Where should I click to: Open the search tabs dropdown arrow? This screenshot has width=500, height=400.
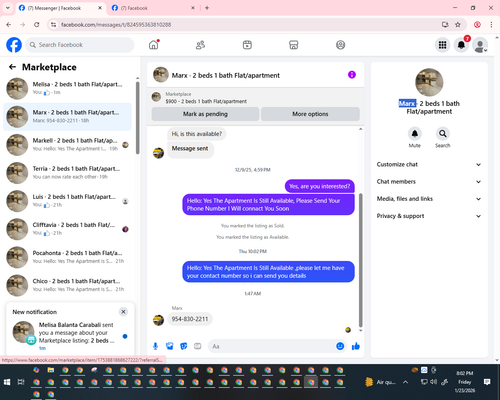pyautogui.click(x=8, y=8)
